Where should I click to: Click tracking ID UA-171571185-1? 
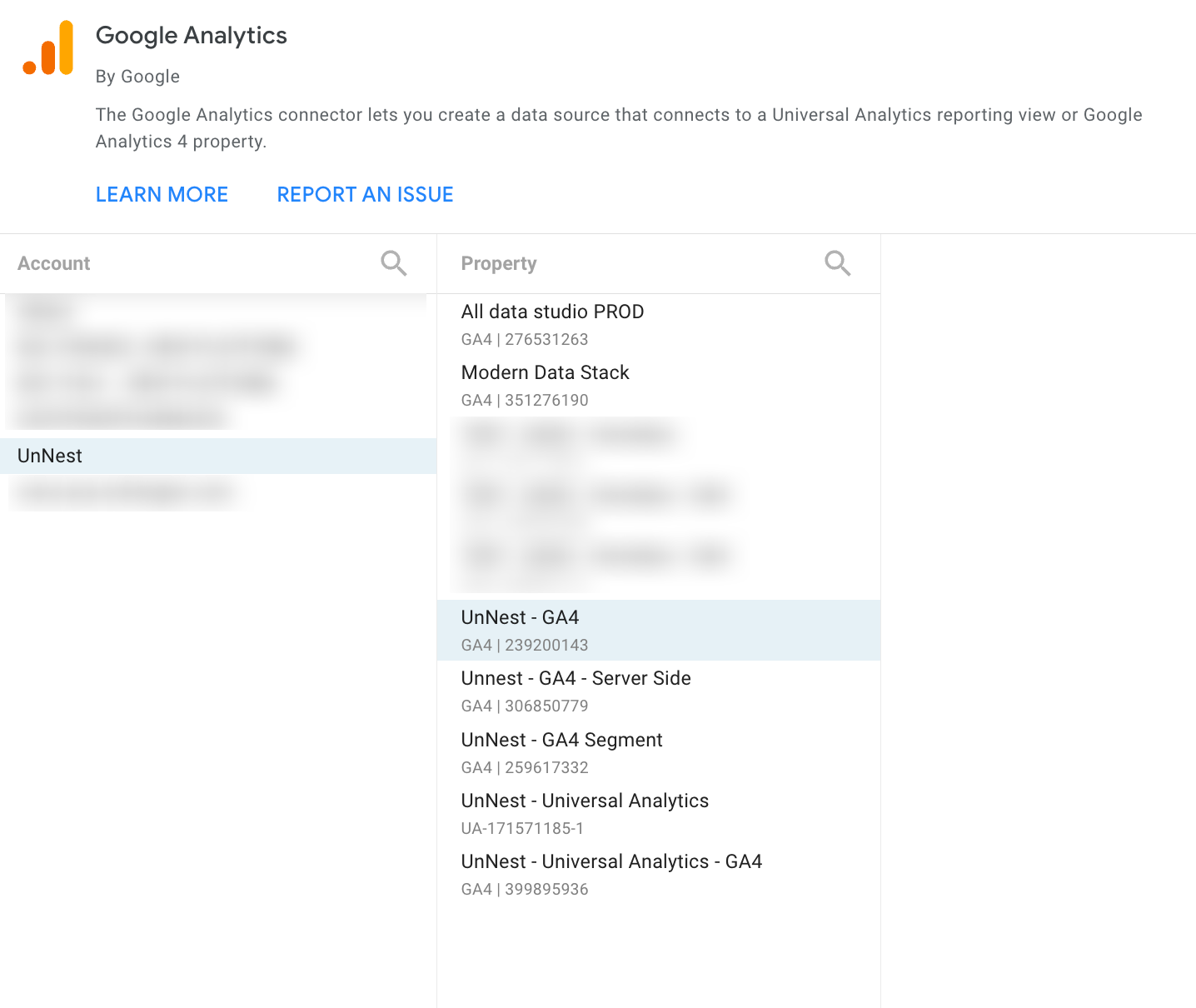click(522, 828)
